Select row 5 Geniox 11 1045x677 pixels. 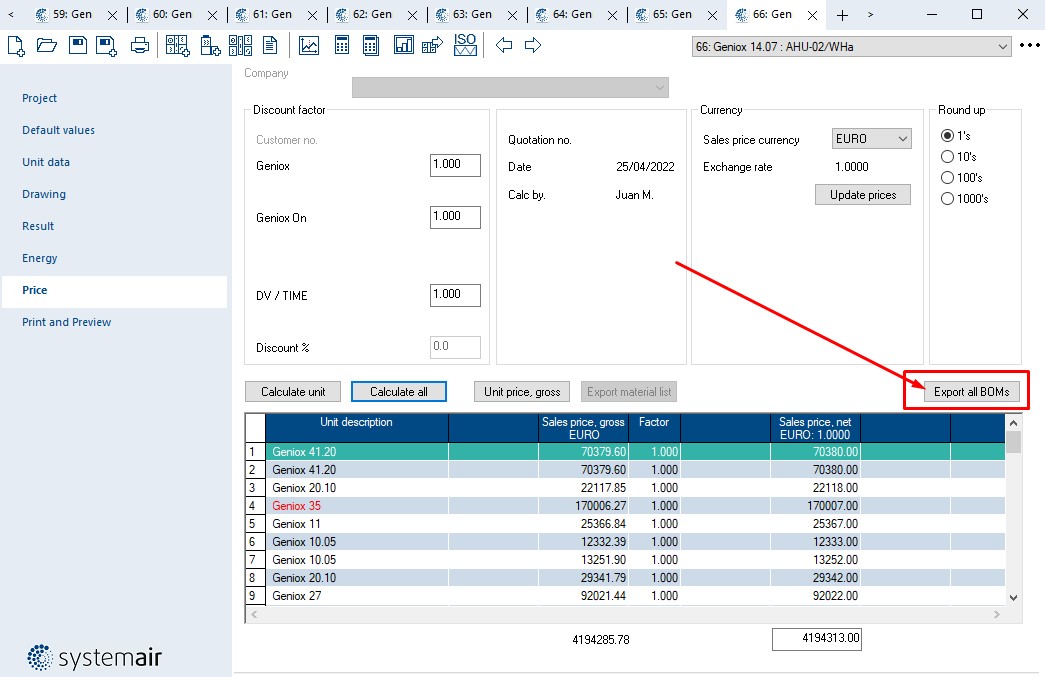[625, 524]
